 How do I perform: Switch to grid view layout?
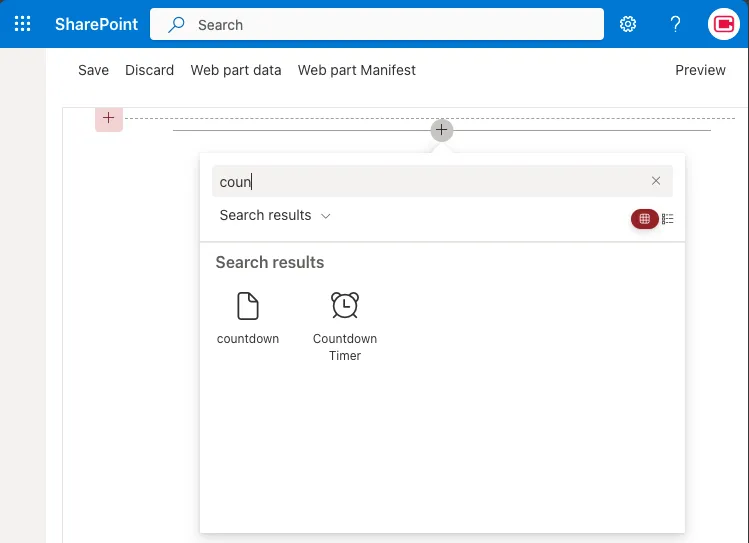(644, 219)
